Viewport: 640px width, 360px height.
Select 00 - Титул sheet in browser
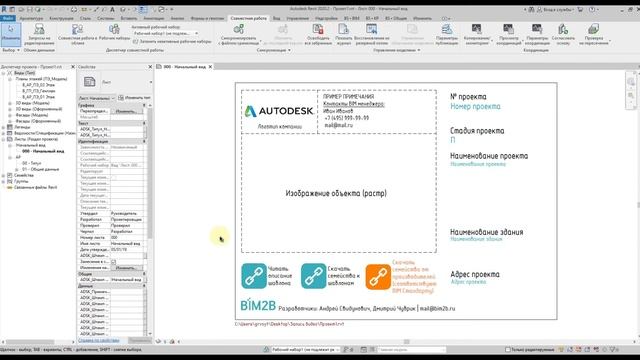pyautogui.click(x=31, y=163)
